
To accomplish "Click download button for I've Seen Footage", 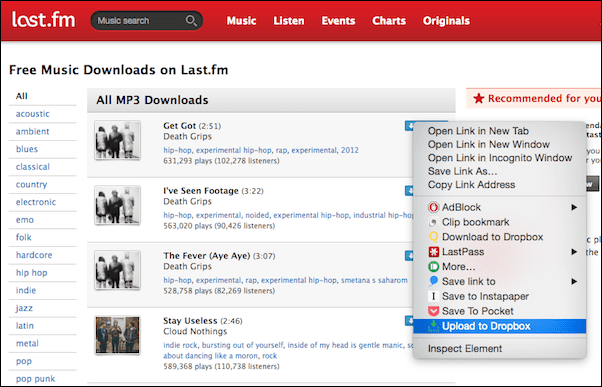I will pyautogui.click(x=409, y=191).
